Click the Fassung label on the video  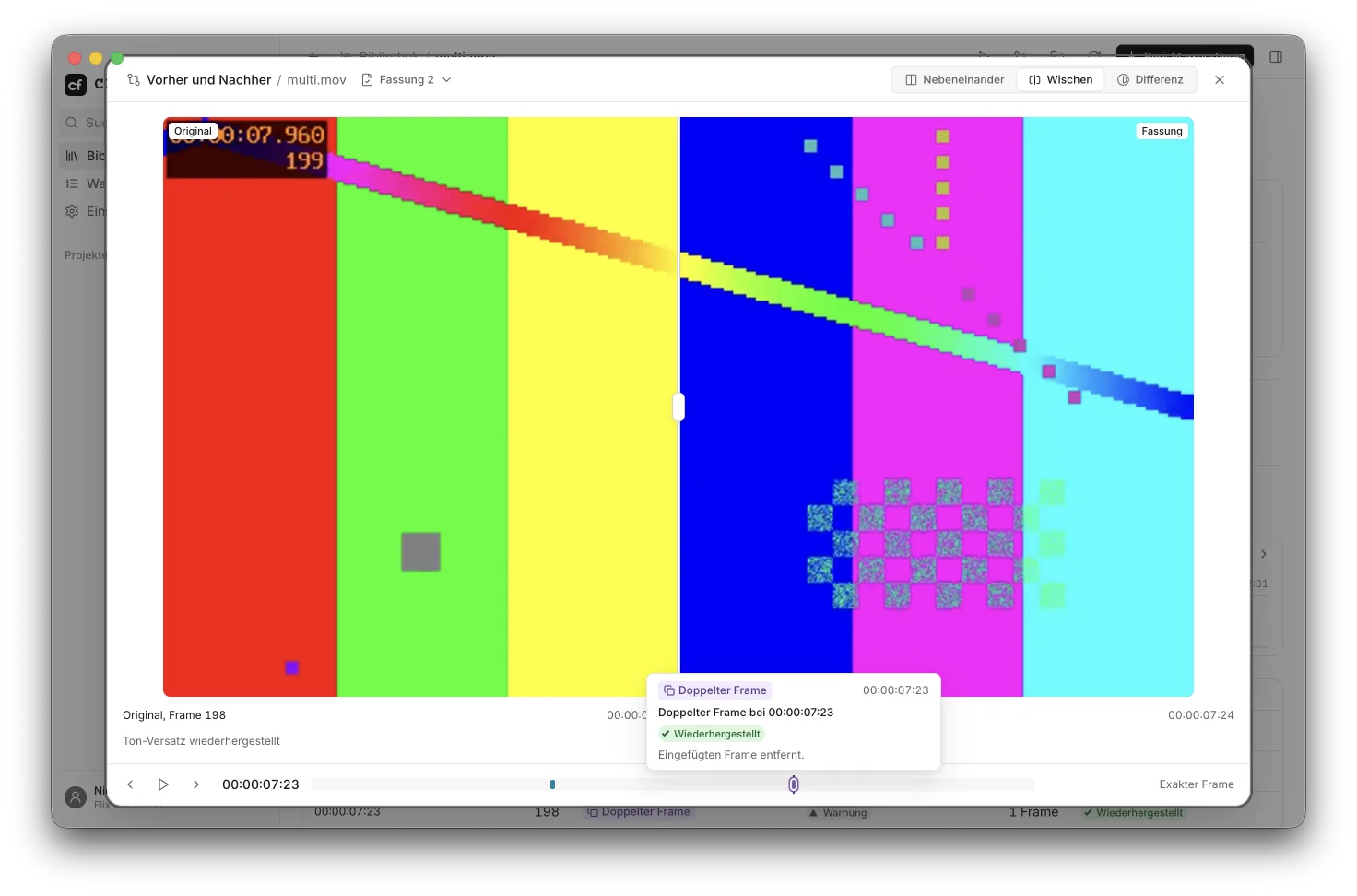pos(1162,132)
